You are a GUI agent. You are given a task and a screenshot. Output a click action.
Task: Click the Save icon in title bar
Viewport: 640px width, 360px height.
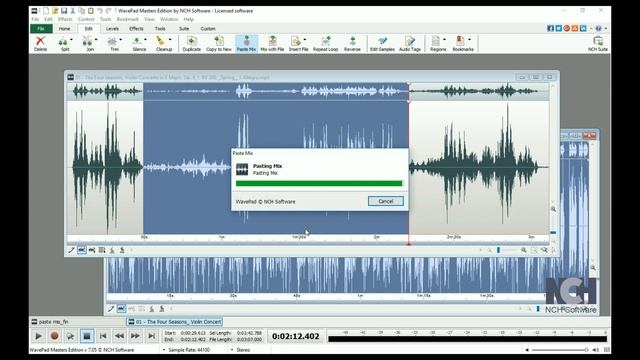(x=64, y=11)
